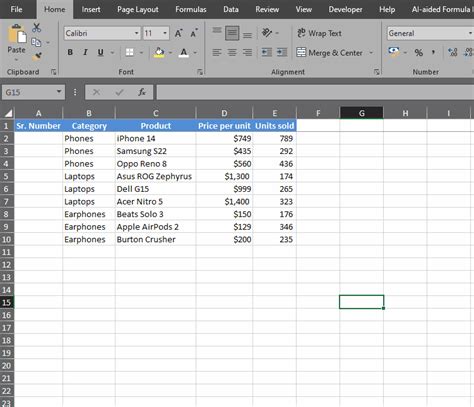Click the formula bar Cancel X icon

pos(97,92)
